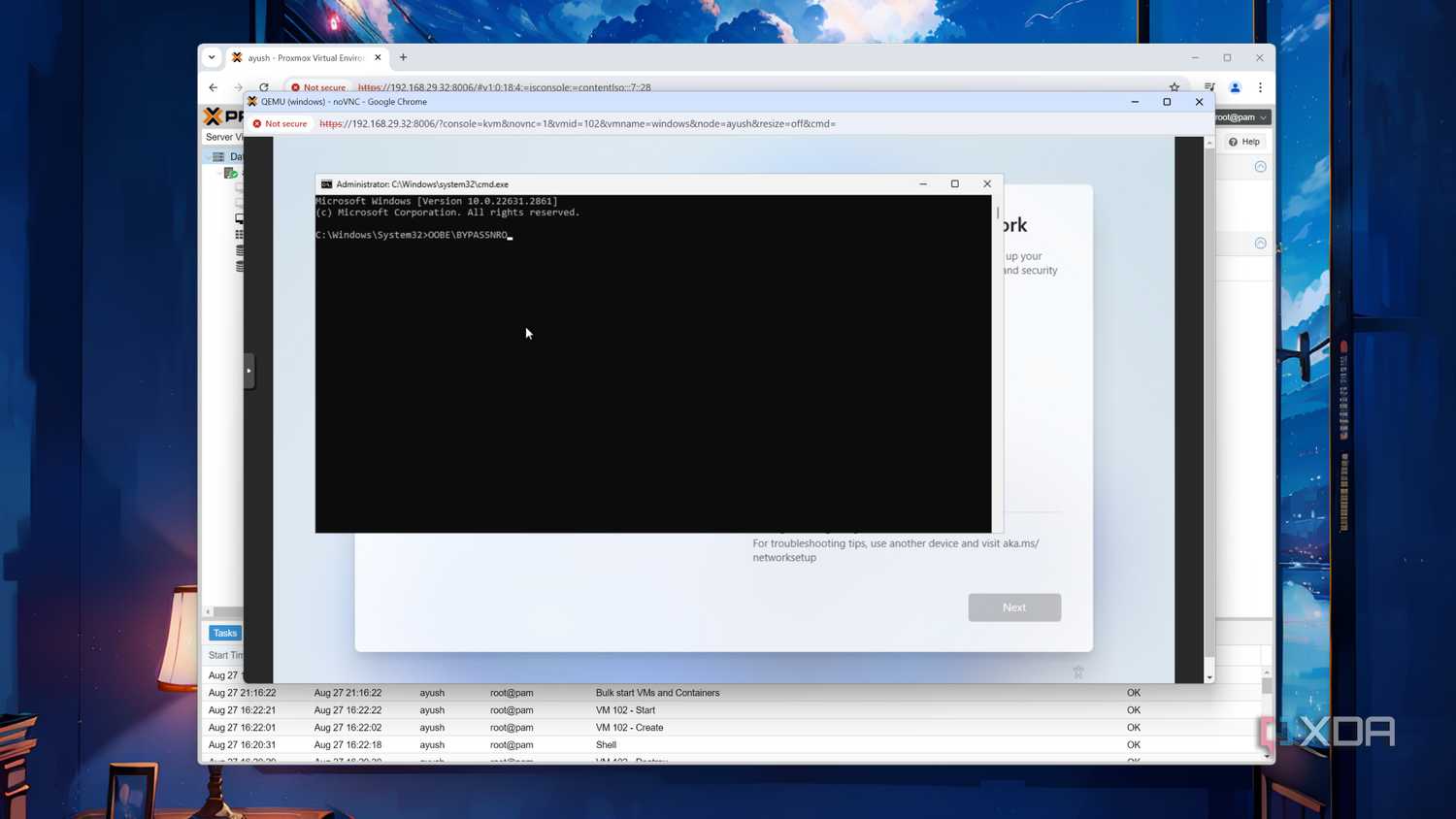Go back in main Chrome window
Screen dimensions: 1456x819
tap(214, 87)
